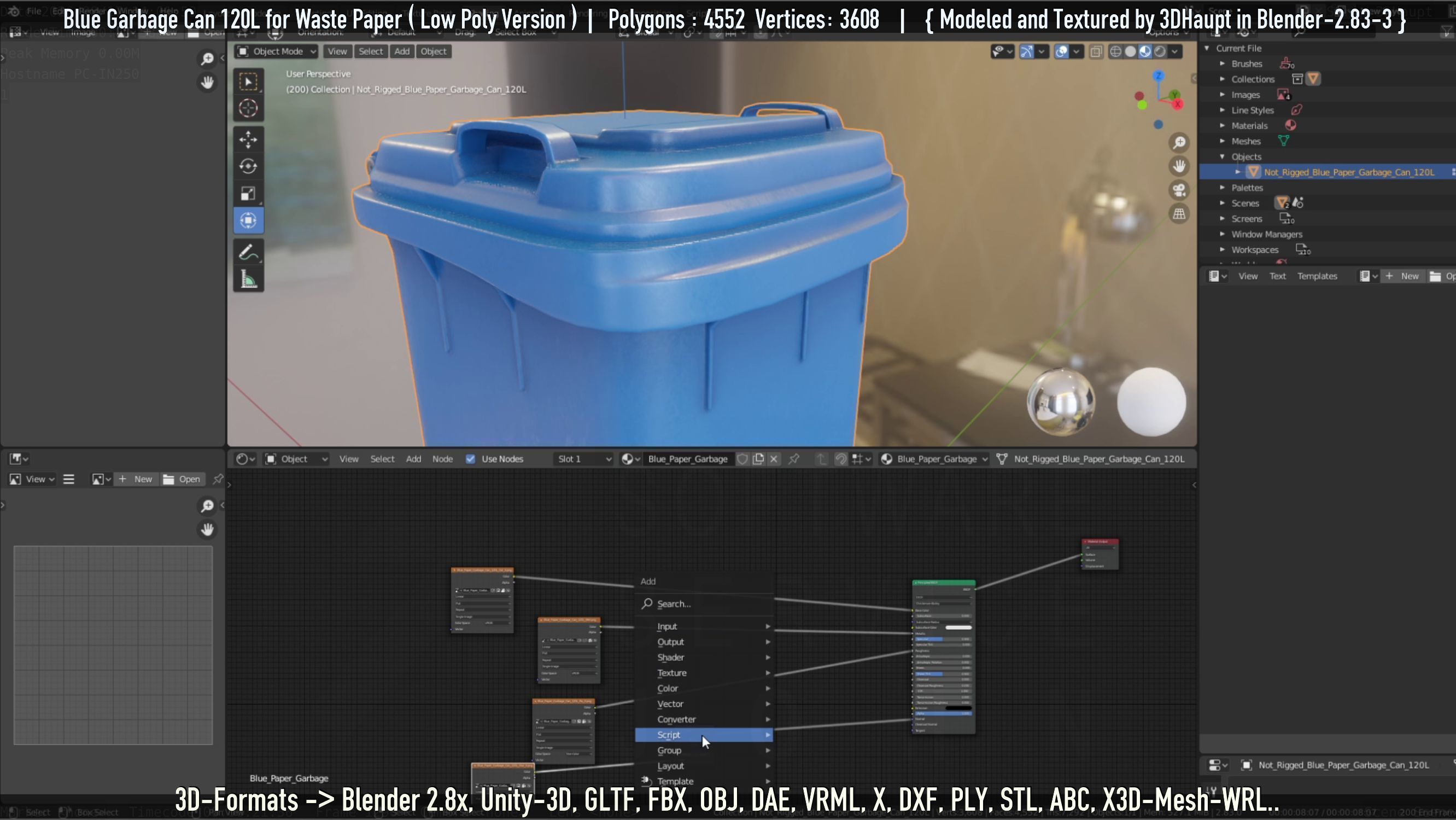1456x820 pixels.
Task: Select the Scale tool
Action: (248, 194)
